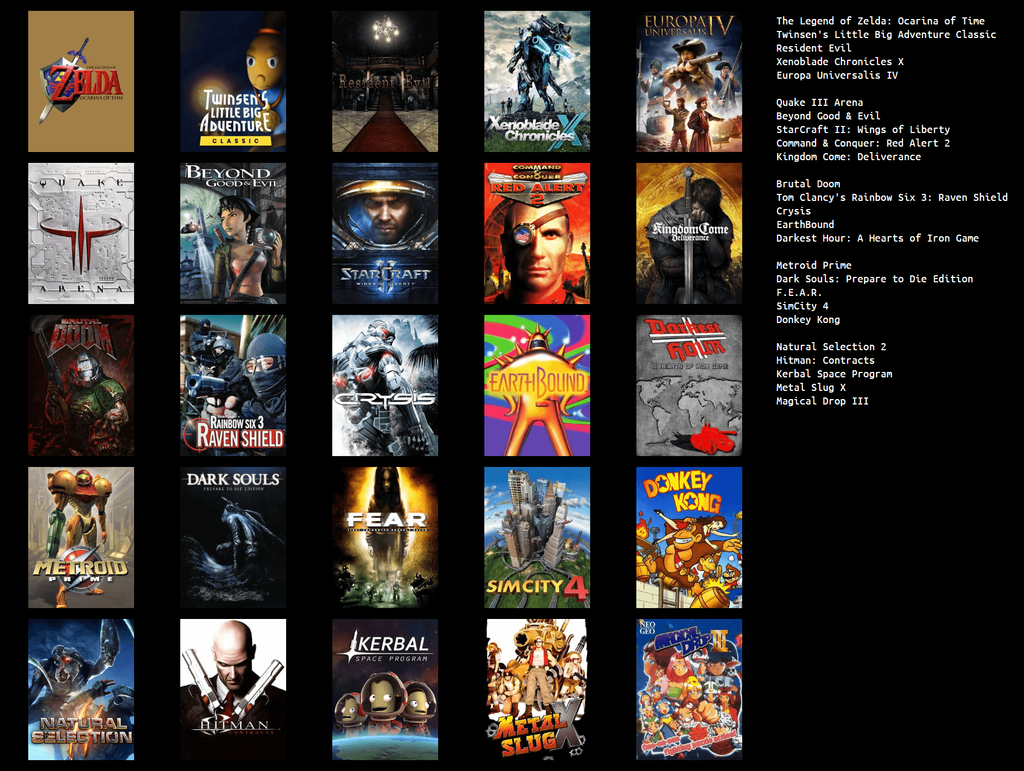
Task: Click 'Command & Conquer: Red Alert 2' text
Action: [863, 143]
